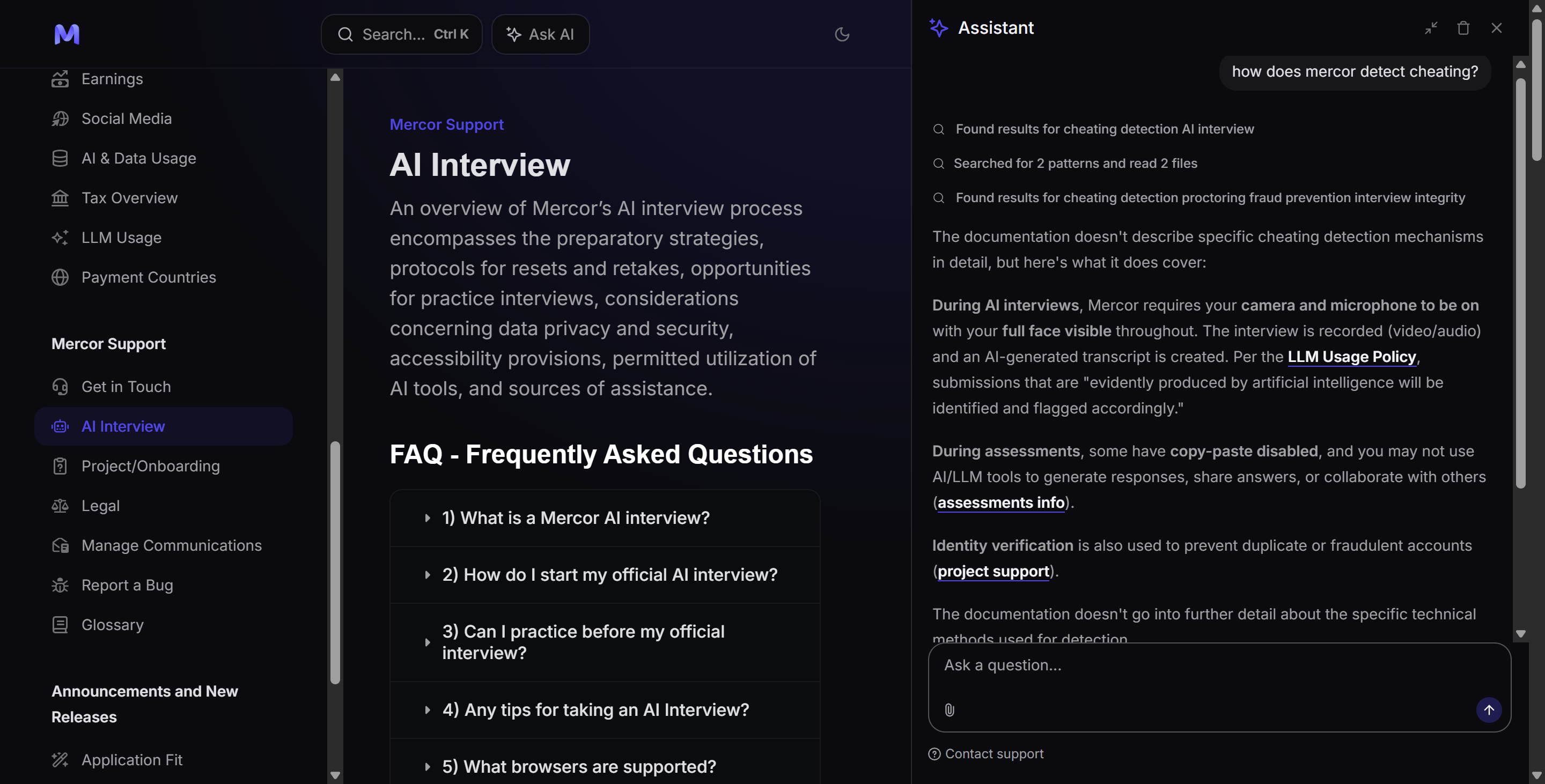This screenshot has width=1545, height=784.
Task: Click the attach file paperclip icon
Action: tap(950, 709)
